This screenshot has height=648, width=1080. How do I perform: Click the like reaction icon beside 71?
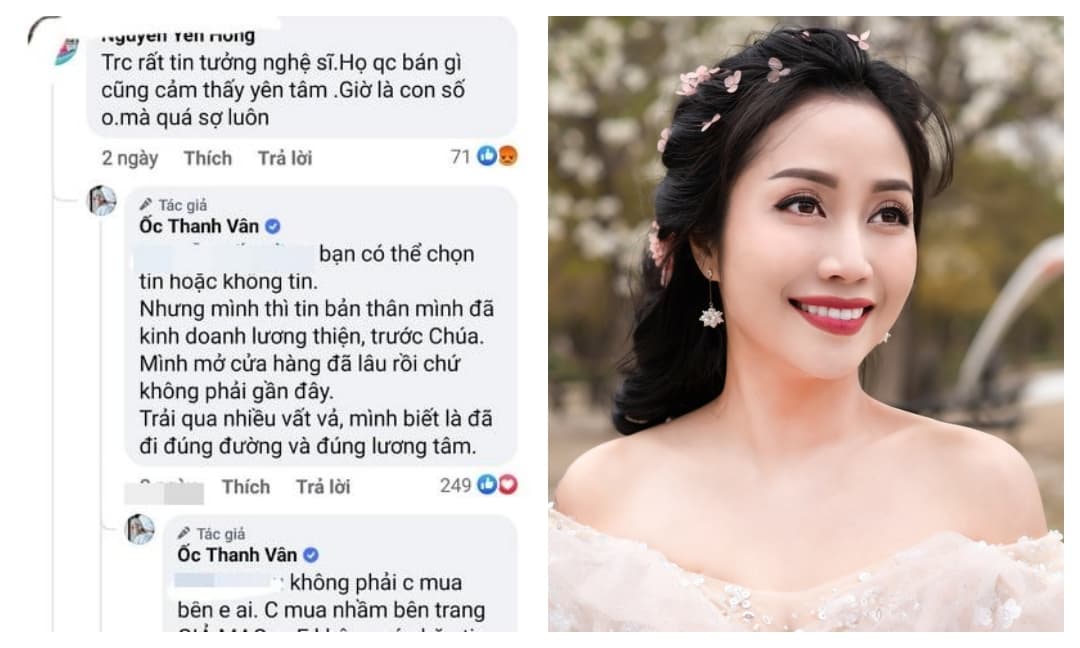click(487, 156)
